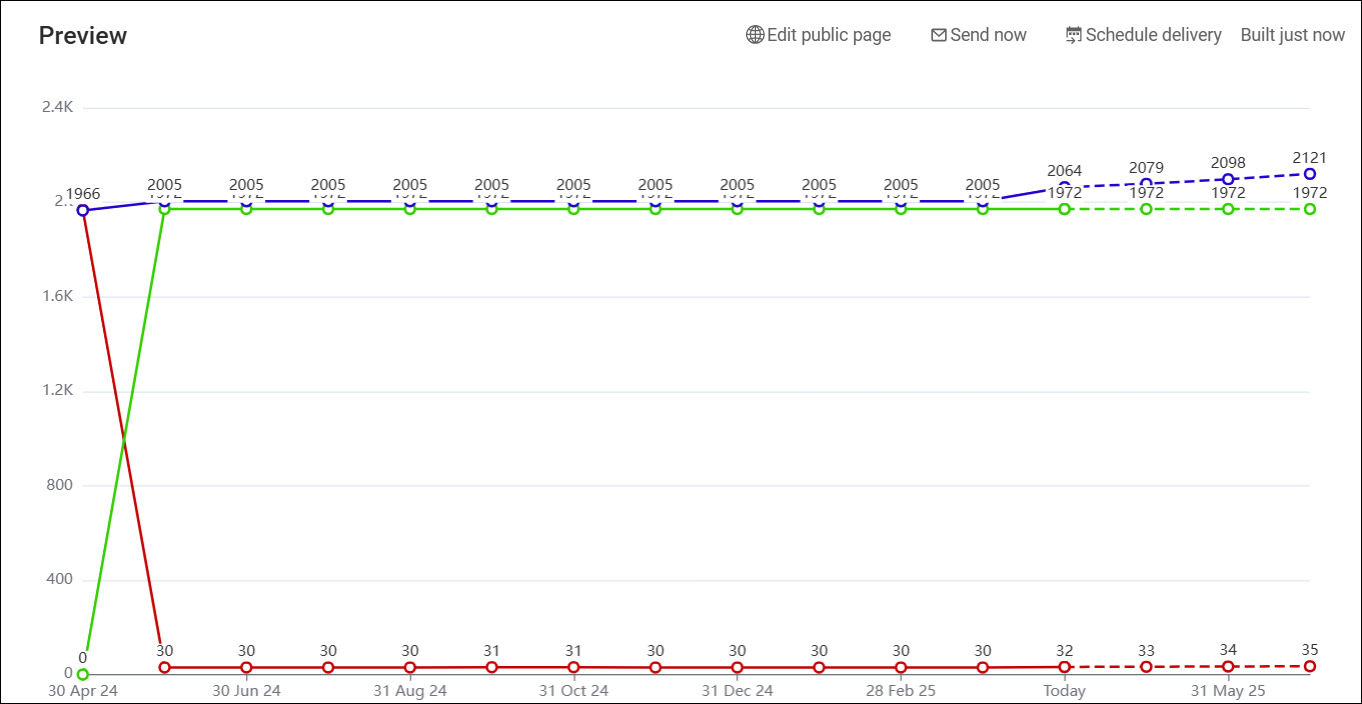Select the blue data point labeled 1966
Image resolution: width=1362 pixels, height=704 pixels.
(x=83, y=210)
